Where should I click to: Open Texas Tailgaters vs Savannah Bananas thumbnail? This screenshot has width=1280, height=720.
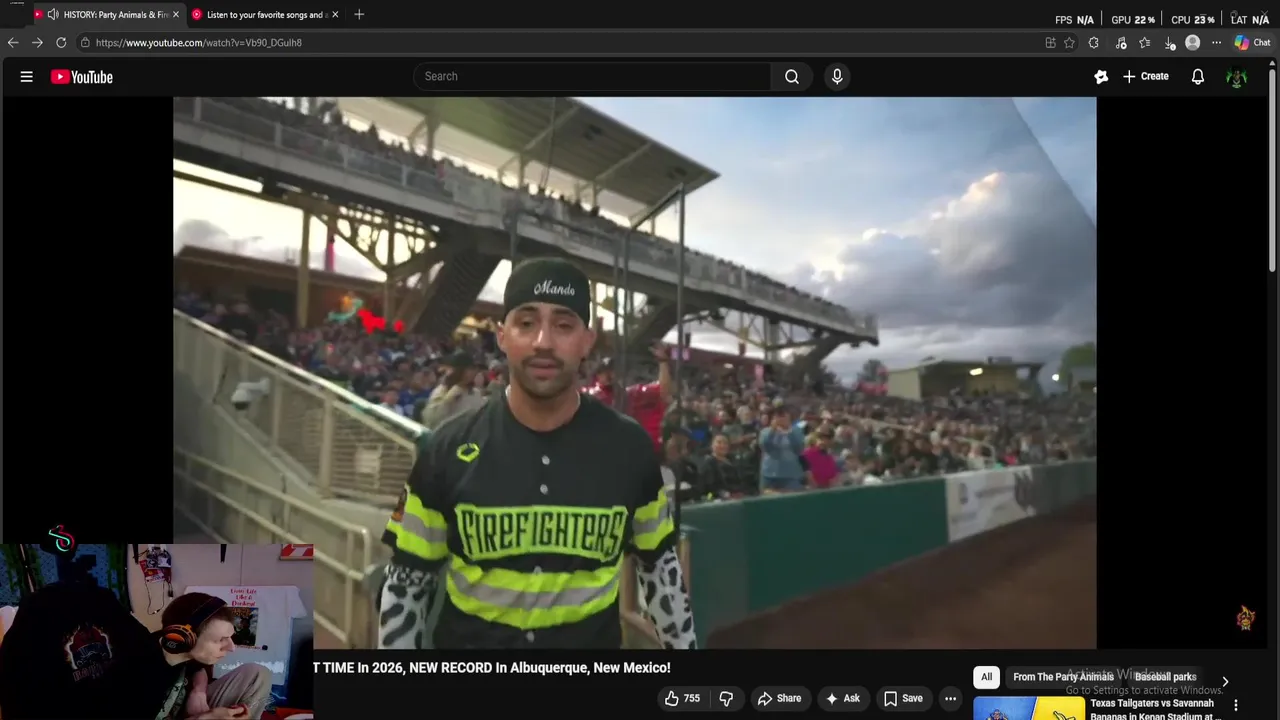pyautogui.click(x=1029, y=708)
